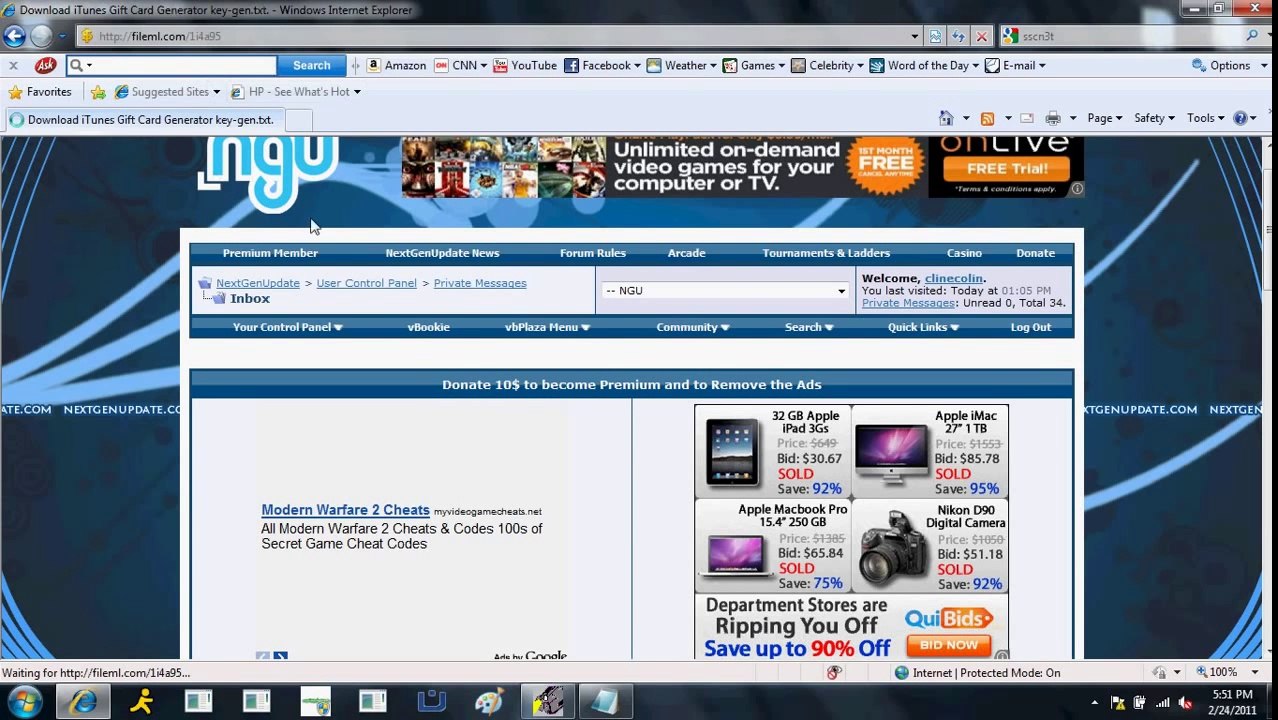This screenshot has width=1278, height=720.
Task: Click the Home icon in command bar
Action: (x=946, y=118)
